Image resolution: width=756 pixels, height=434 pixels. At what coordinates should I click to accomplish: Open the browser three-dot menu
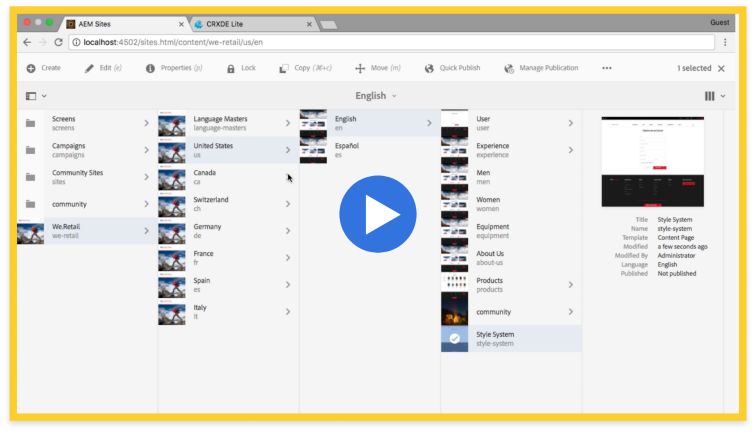tap(725, 42)
